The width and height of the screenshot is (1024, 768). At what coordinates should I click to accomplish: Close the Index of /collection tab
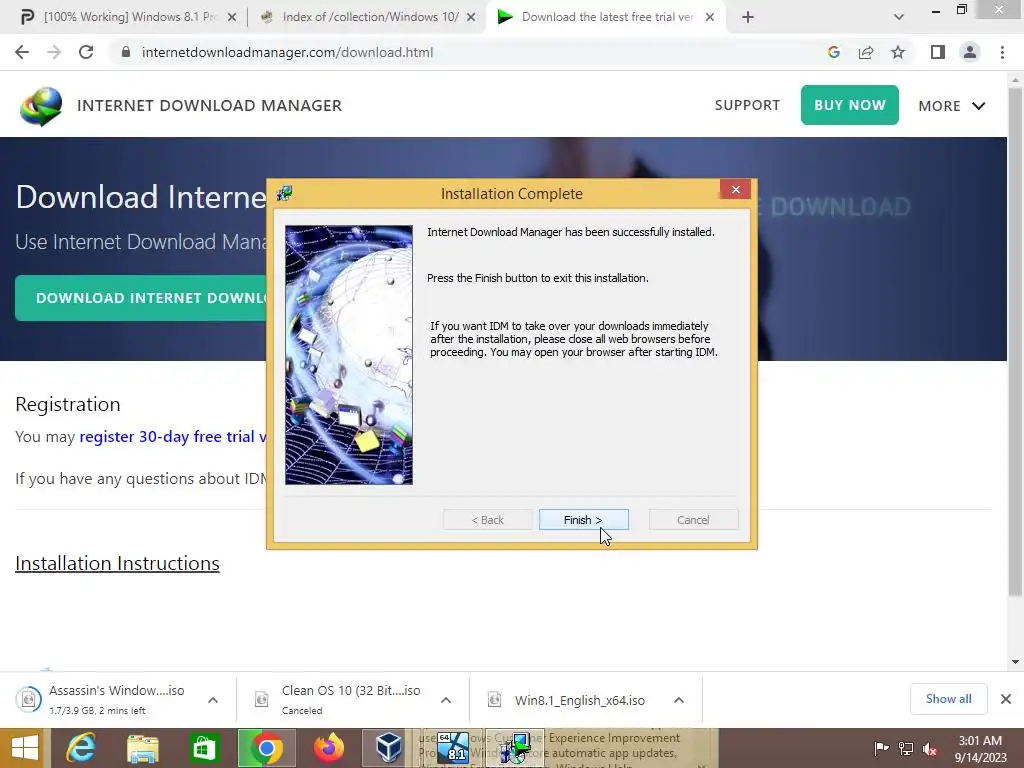click(471, 17)
